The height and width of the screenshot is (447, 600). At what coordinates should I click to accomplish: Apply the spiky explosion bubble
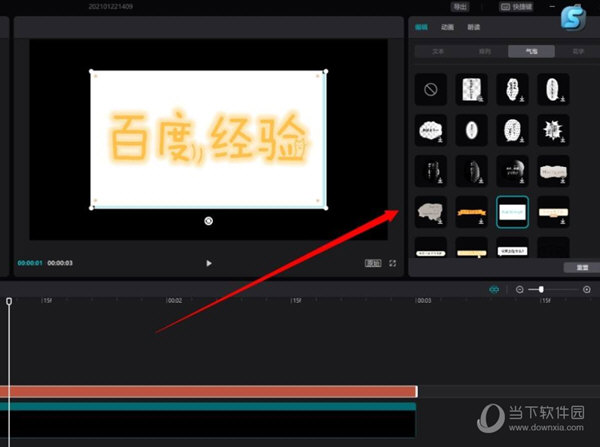click(553, 131)
